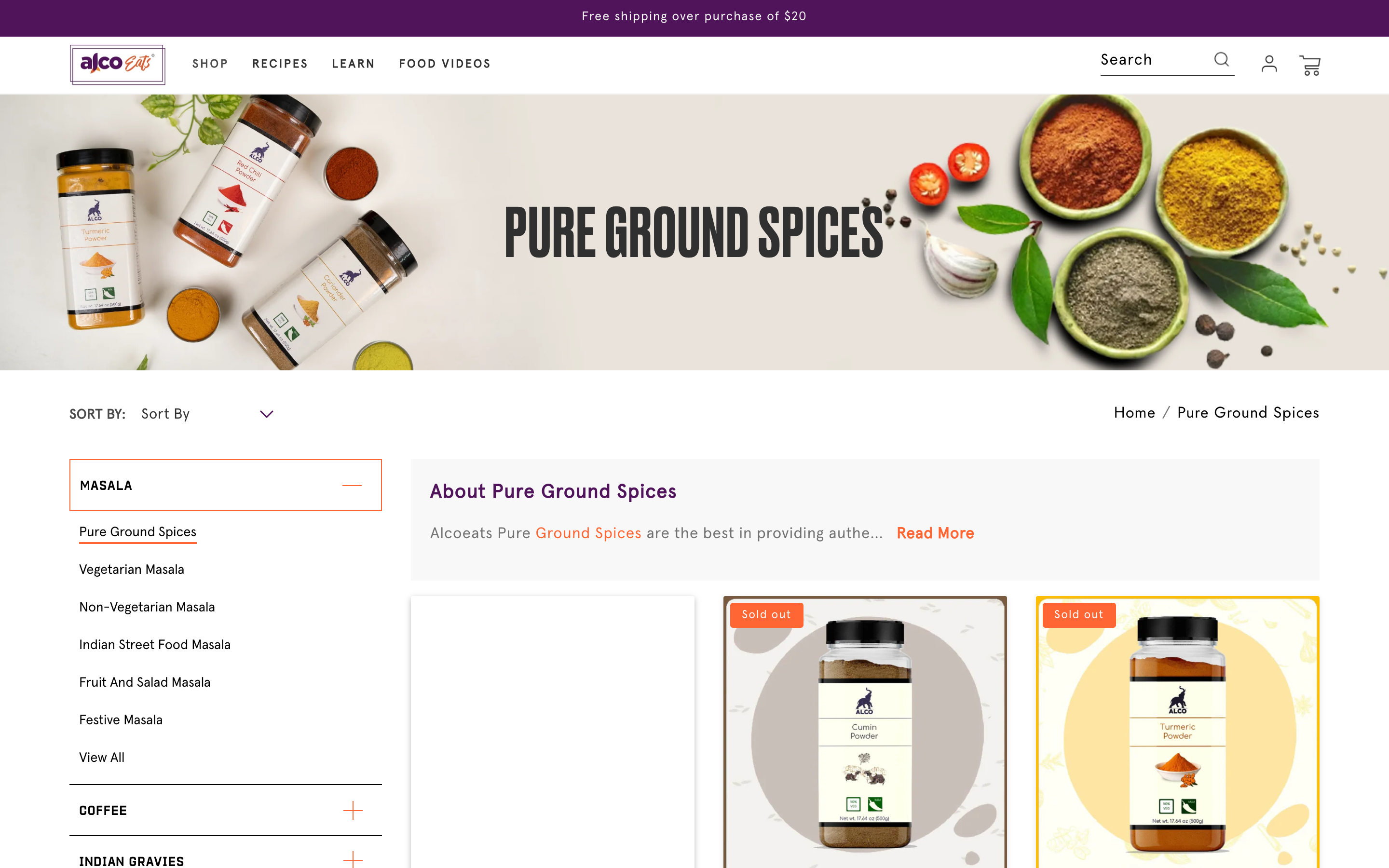Click the Read More link
The width and height of the screenshot is (1389, 868).
coord(935,533)
